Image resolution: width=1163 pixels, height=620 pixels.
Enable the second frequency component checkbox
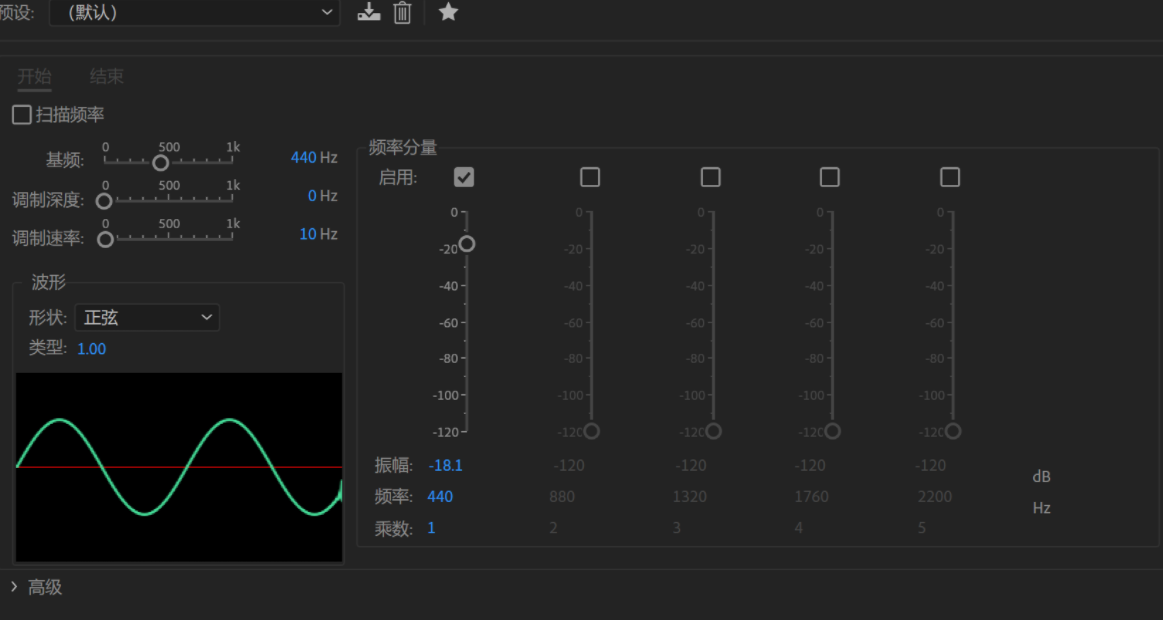590,176
